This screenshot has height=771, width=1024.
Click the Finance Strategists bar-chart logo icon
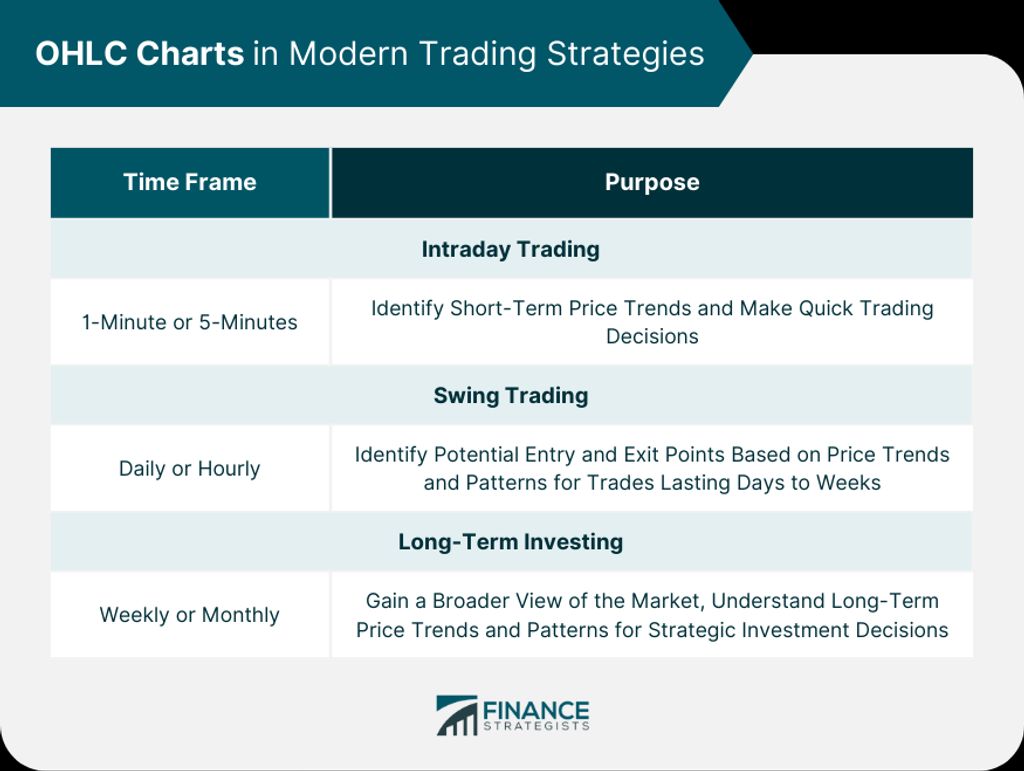[456, 716]
